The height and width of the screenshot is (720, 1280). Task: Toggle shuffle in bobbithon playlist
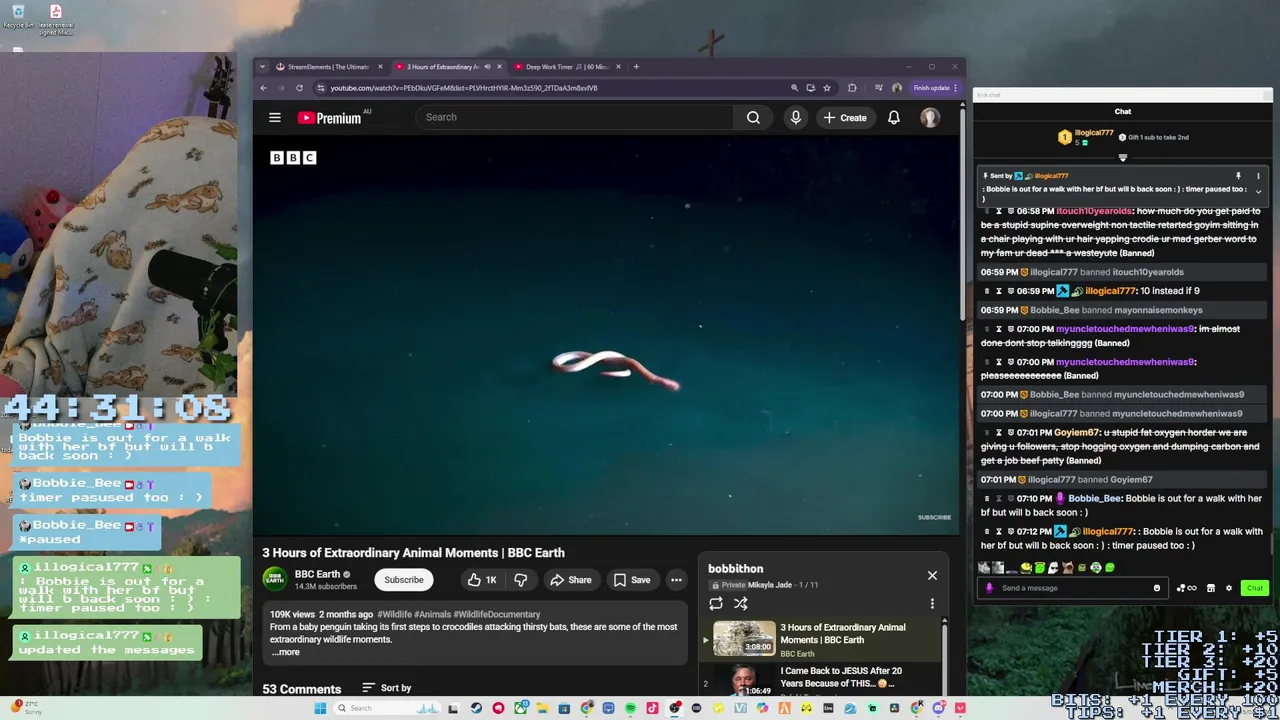(x=741, y=604)
